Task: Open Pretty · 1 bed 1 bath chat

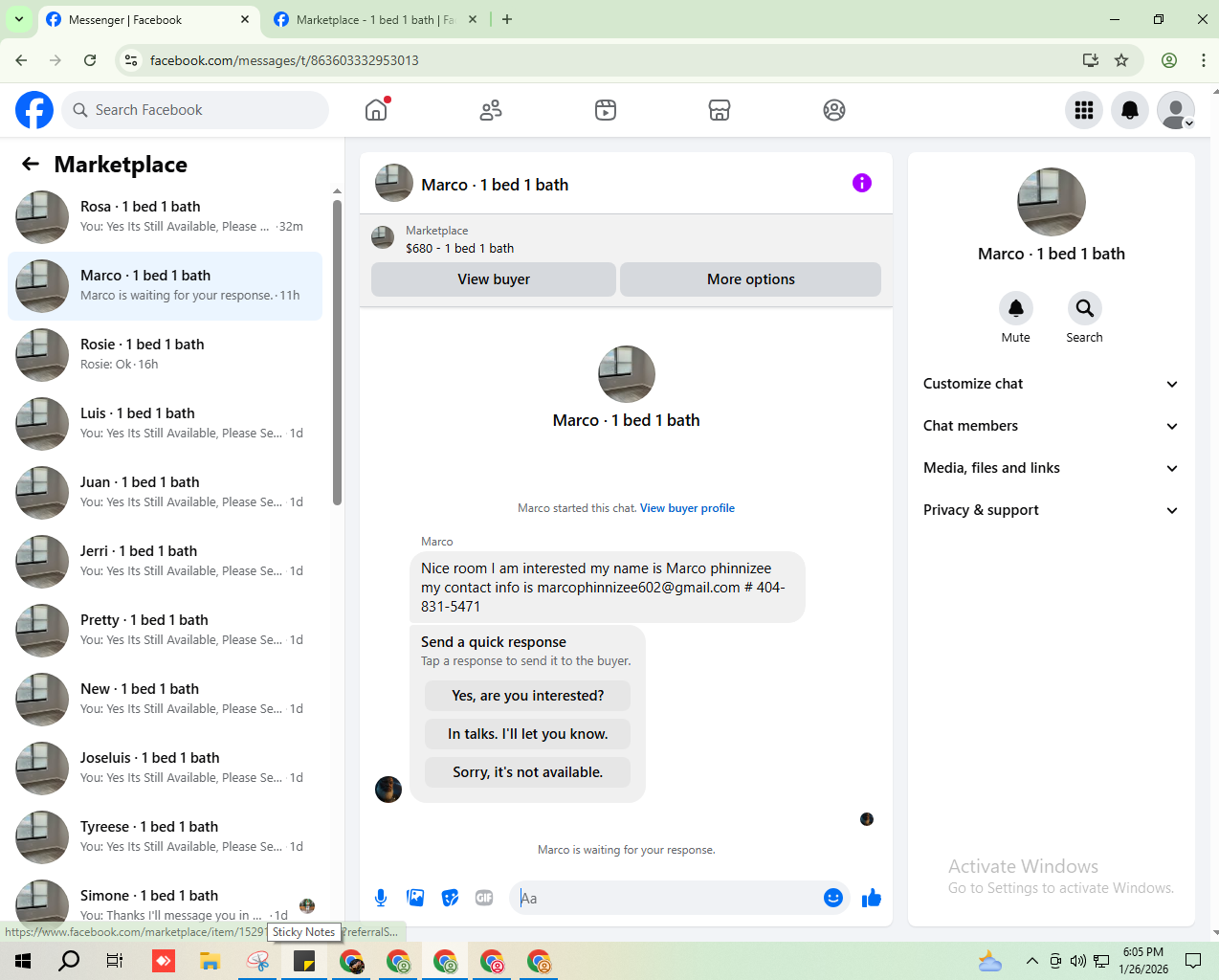Action: (x=165, y=631)
